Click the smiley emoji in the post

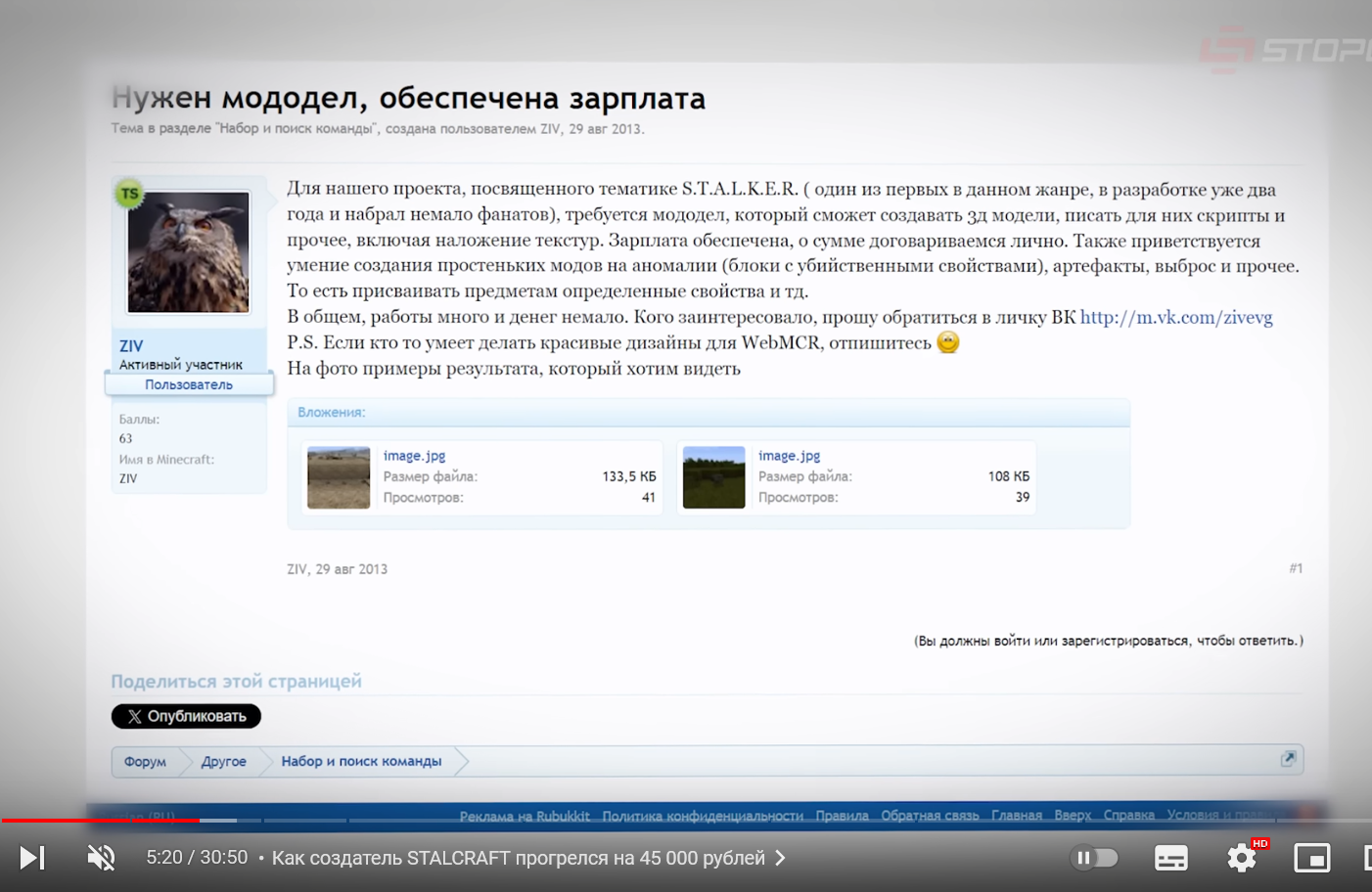[948, 342]
